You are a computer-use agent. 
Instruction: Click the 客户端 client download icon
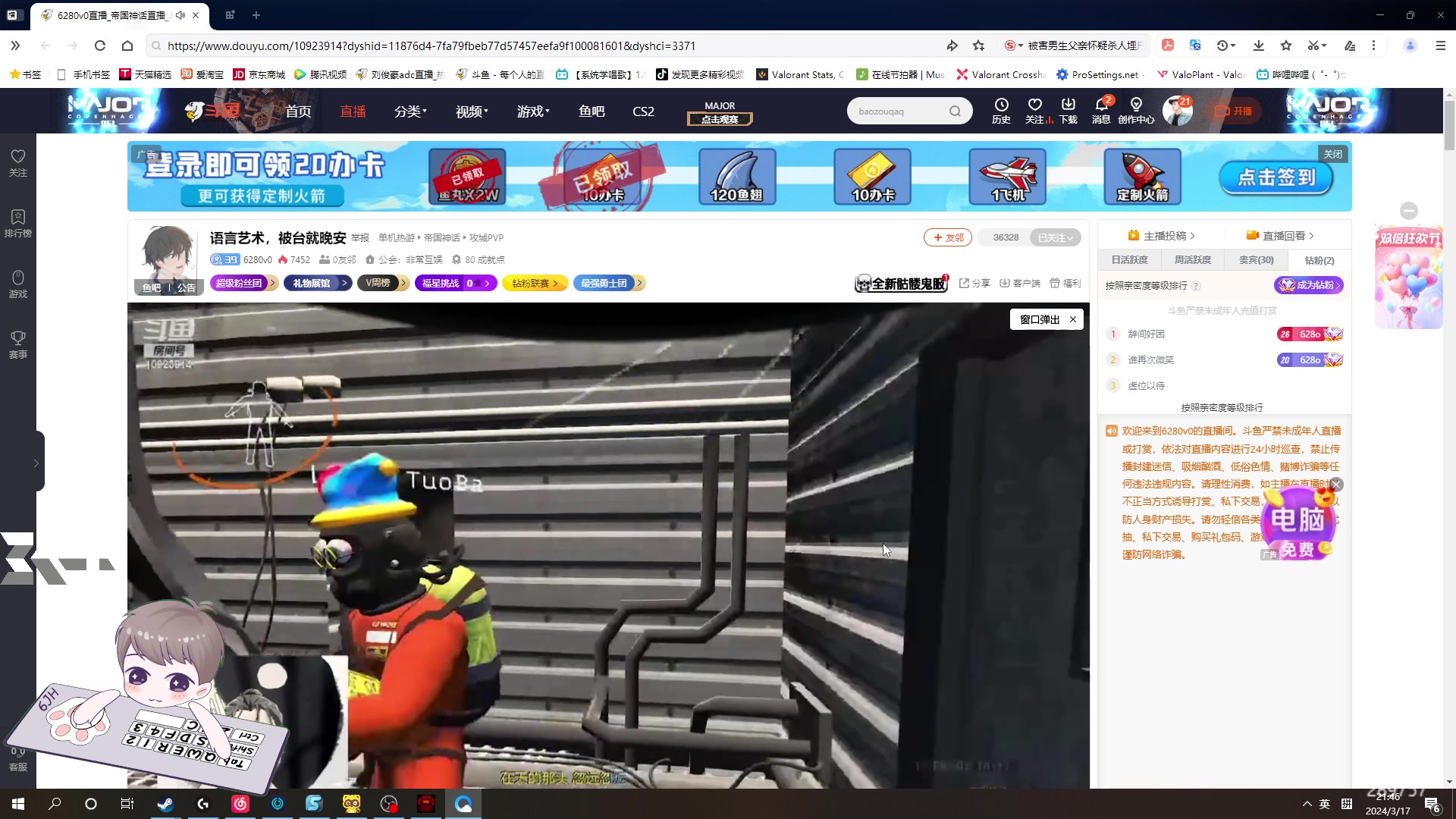tap(1019, 283)
